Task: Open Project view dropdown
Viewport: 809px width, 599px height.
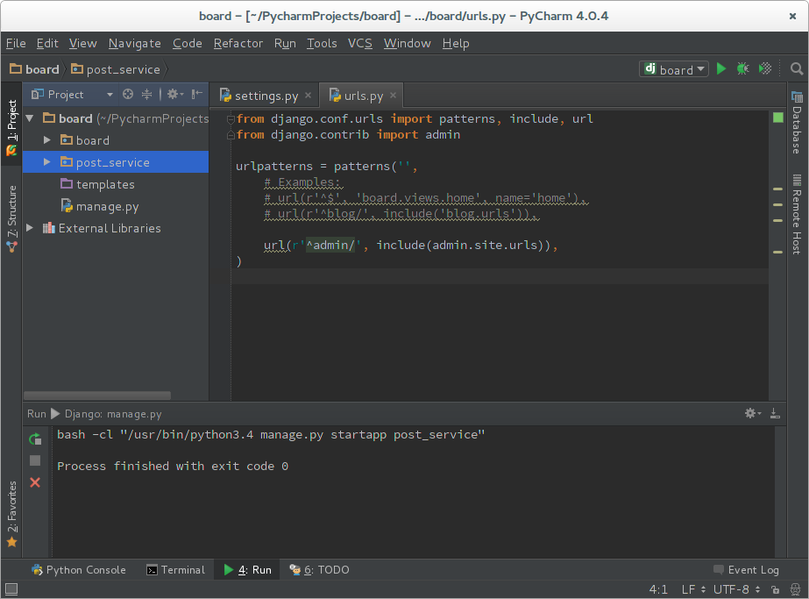Action: pyautogui.click(x=109, y=94)
